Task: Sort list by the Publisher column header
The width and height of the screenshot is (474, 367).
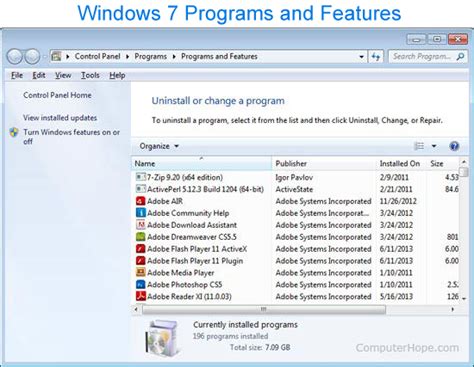Action: tap(324, 163)
